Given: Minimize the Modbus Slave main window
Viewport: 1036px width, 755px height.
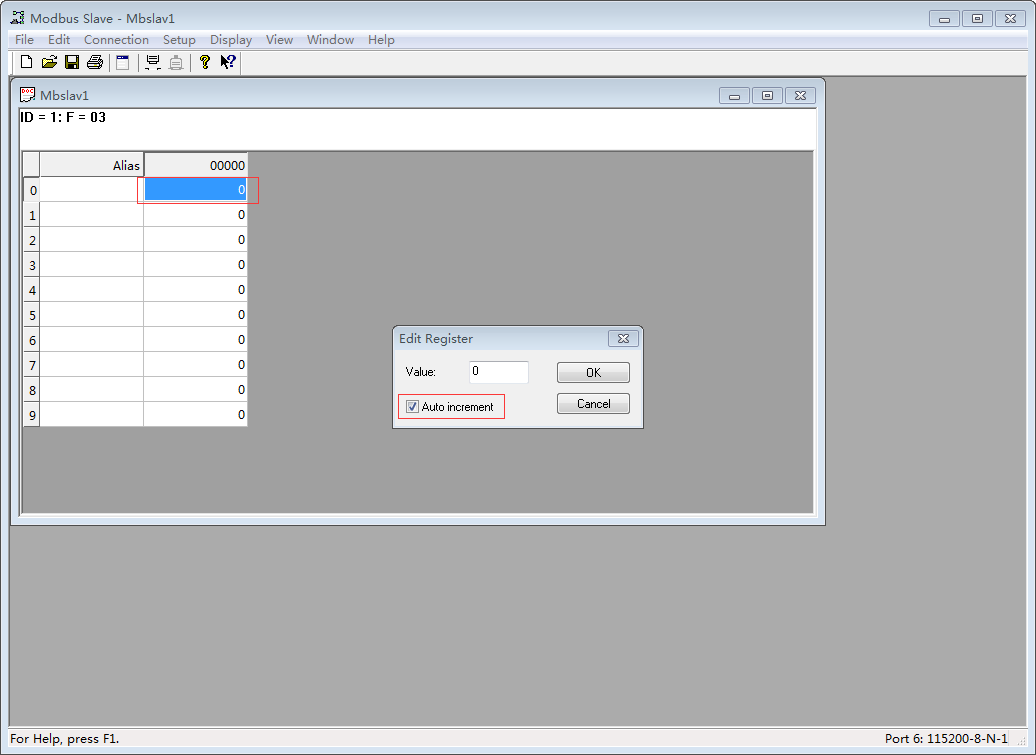Looking at the screenshot, I should pos(944,18).
